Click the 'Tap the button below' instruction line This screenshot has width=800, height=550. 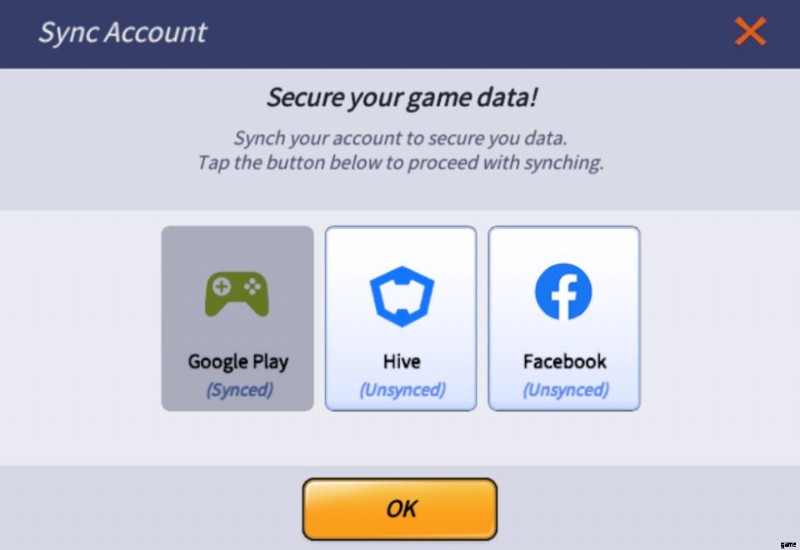[x=400, y=163]
